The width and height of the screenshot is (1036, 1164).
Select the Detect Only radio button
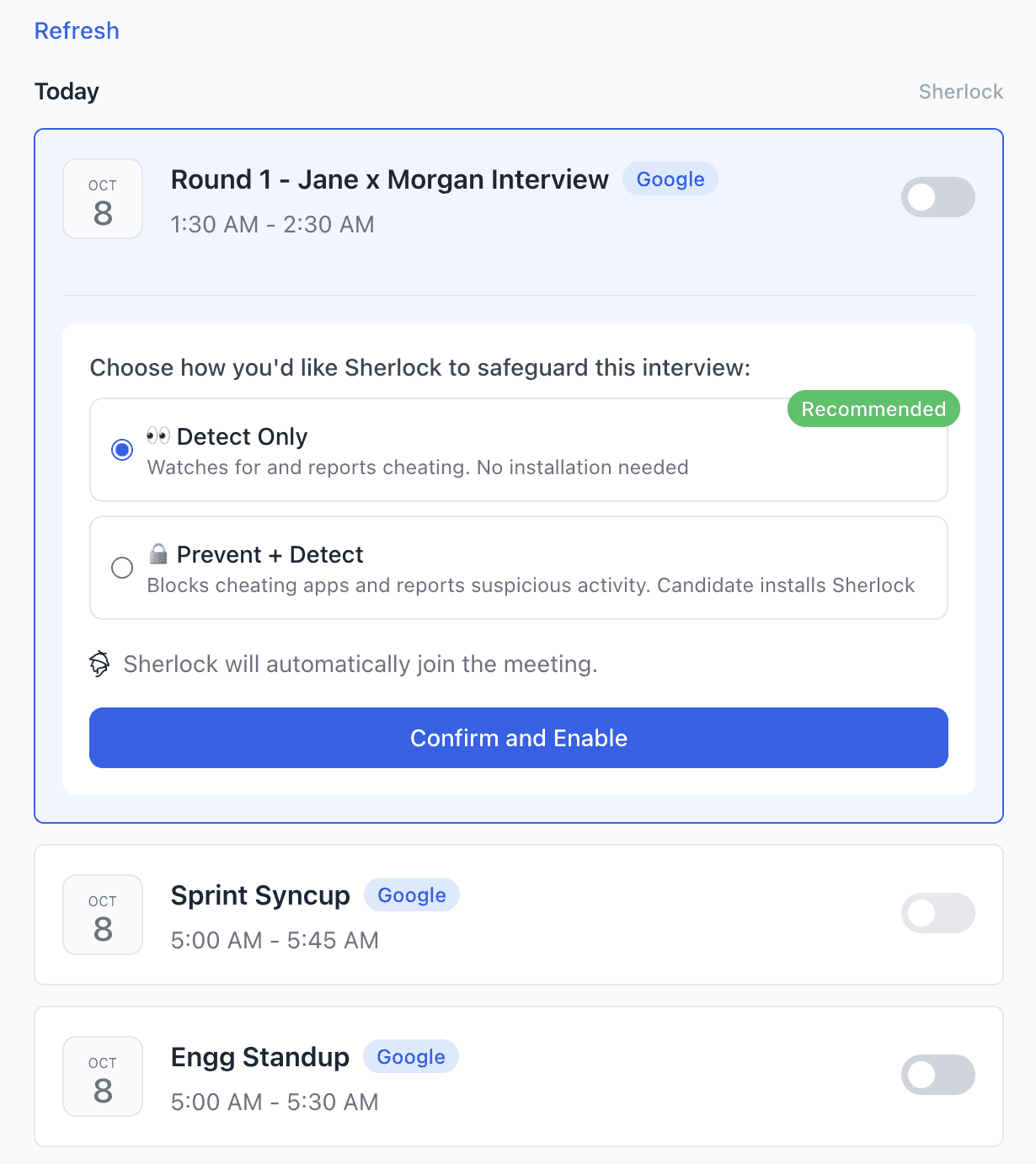[x=122, y=450]
